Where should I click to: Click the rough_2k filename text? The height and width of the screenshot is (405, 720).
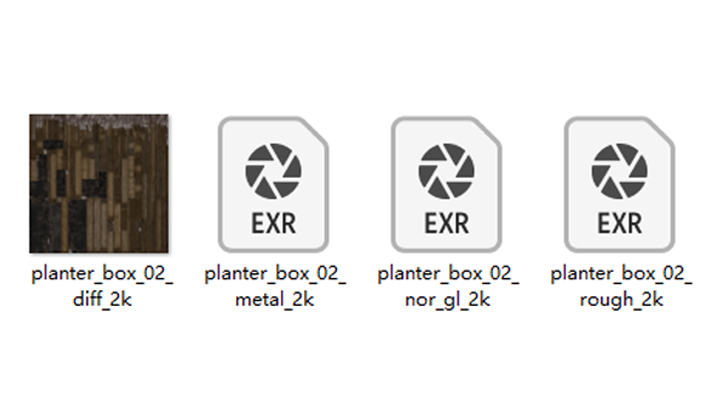coord(621,300)
